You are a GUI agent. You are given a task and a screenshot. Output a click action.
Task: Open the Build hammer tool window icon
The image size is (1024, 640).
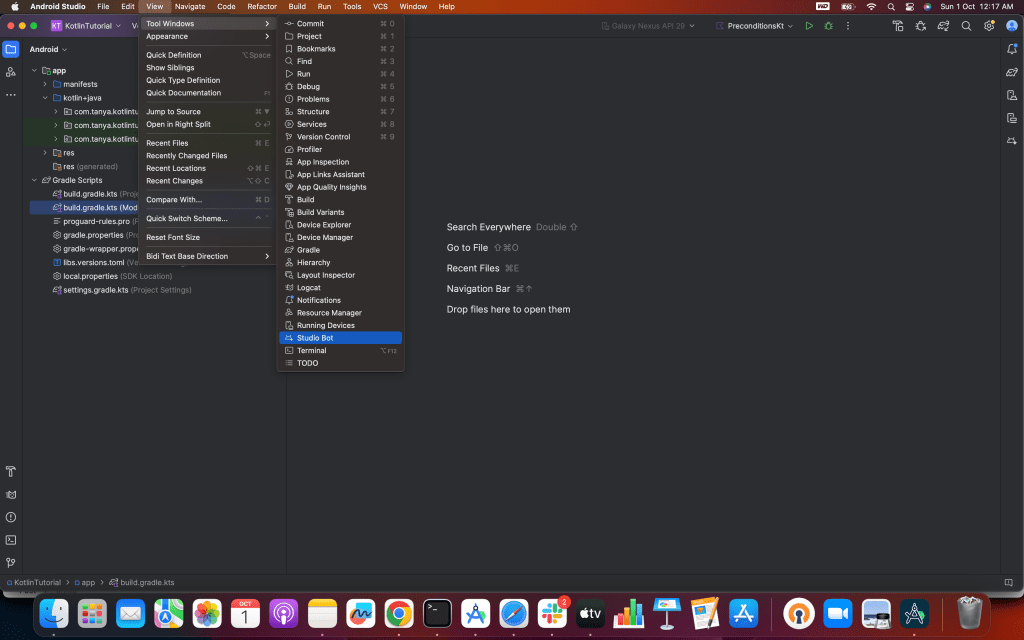click(11, 471)
